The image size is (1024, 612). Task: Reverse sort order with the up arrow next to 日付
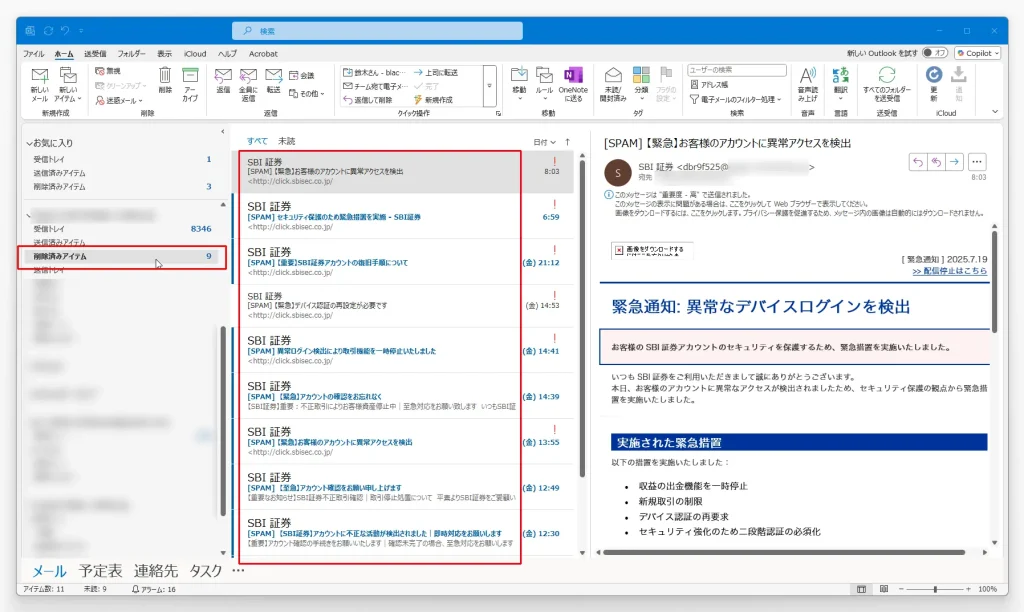568,142
